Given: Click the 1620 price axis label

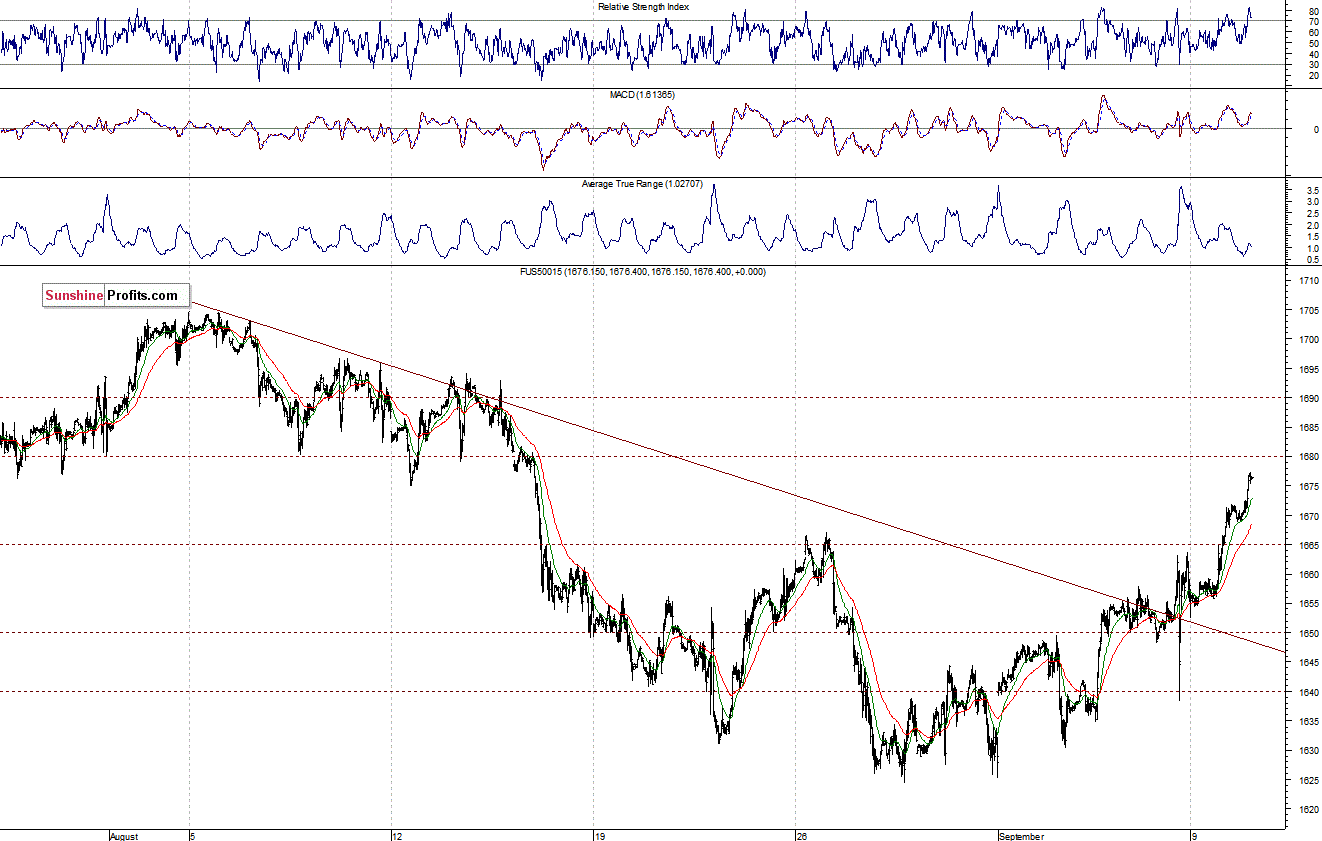Looking at the screenshot, I should point(1309,810).
